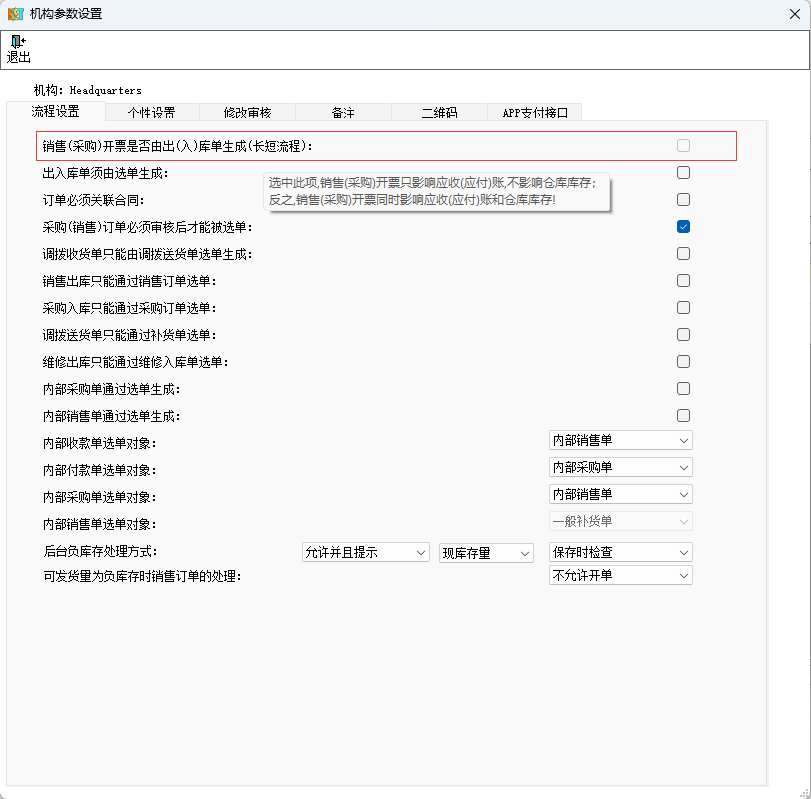Click the disabled 一般补货单 dropdown
The width and height of the screenshot is (811, 799).
coord(621,521)
